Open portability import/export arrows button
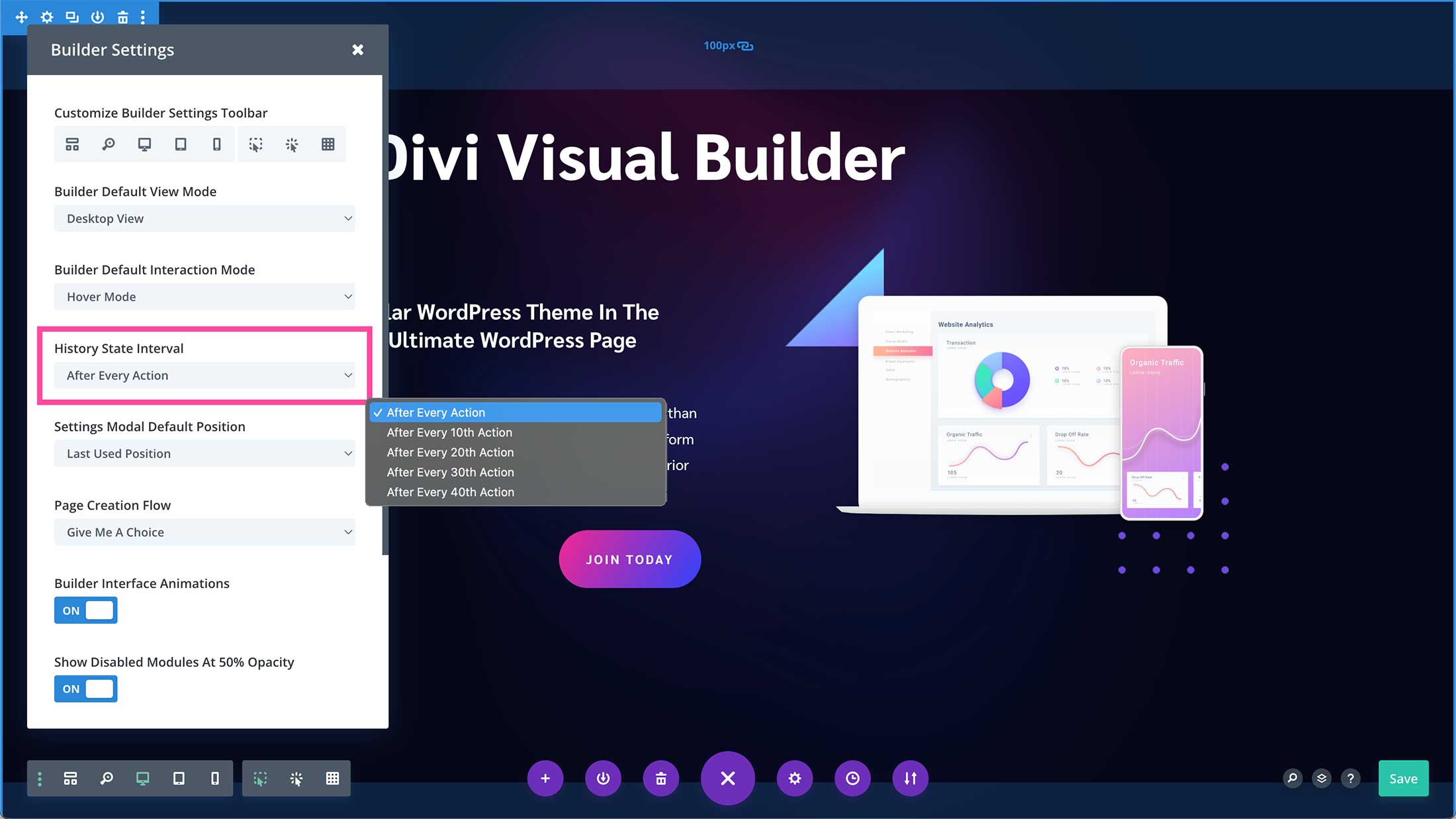Screen dimensions: 1456x819 coord(910,778)
